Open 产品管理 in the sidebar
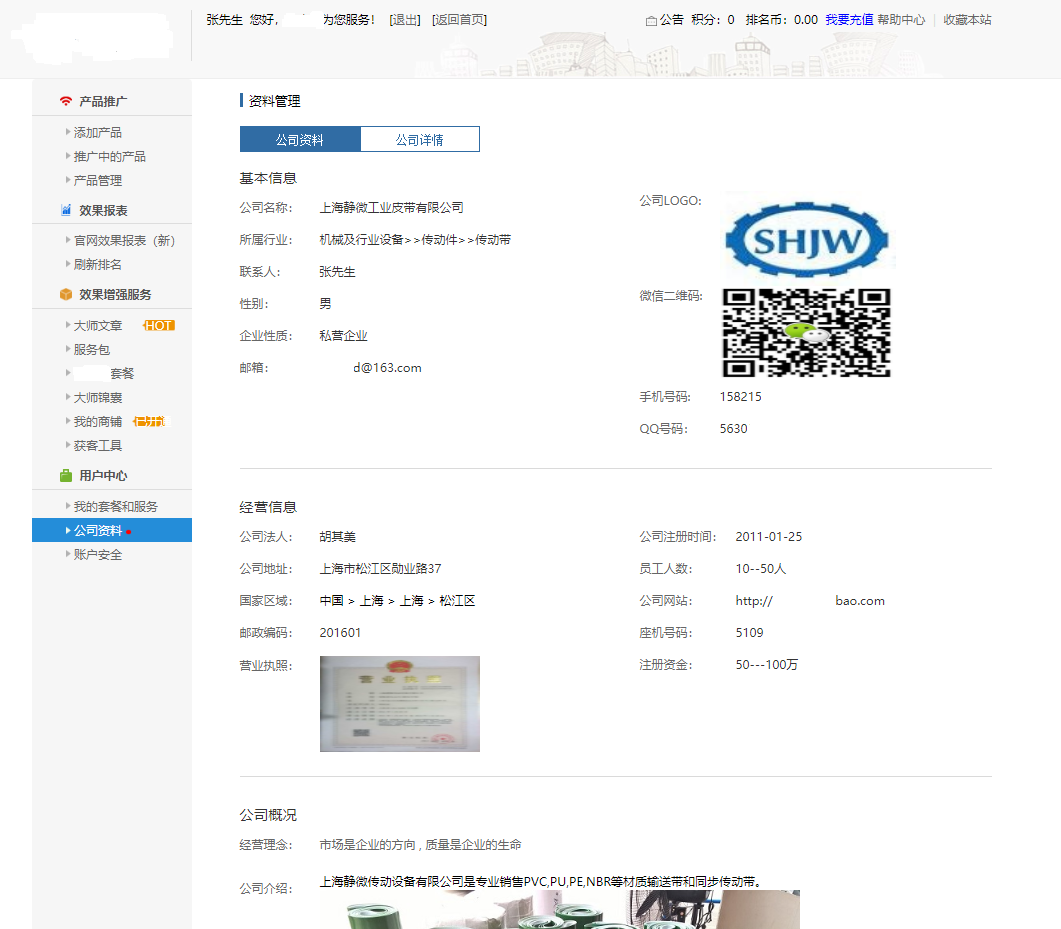 click(97, 181)
